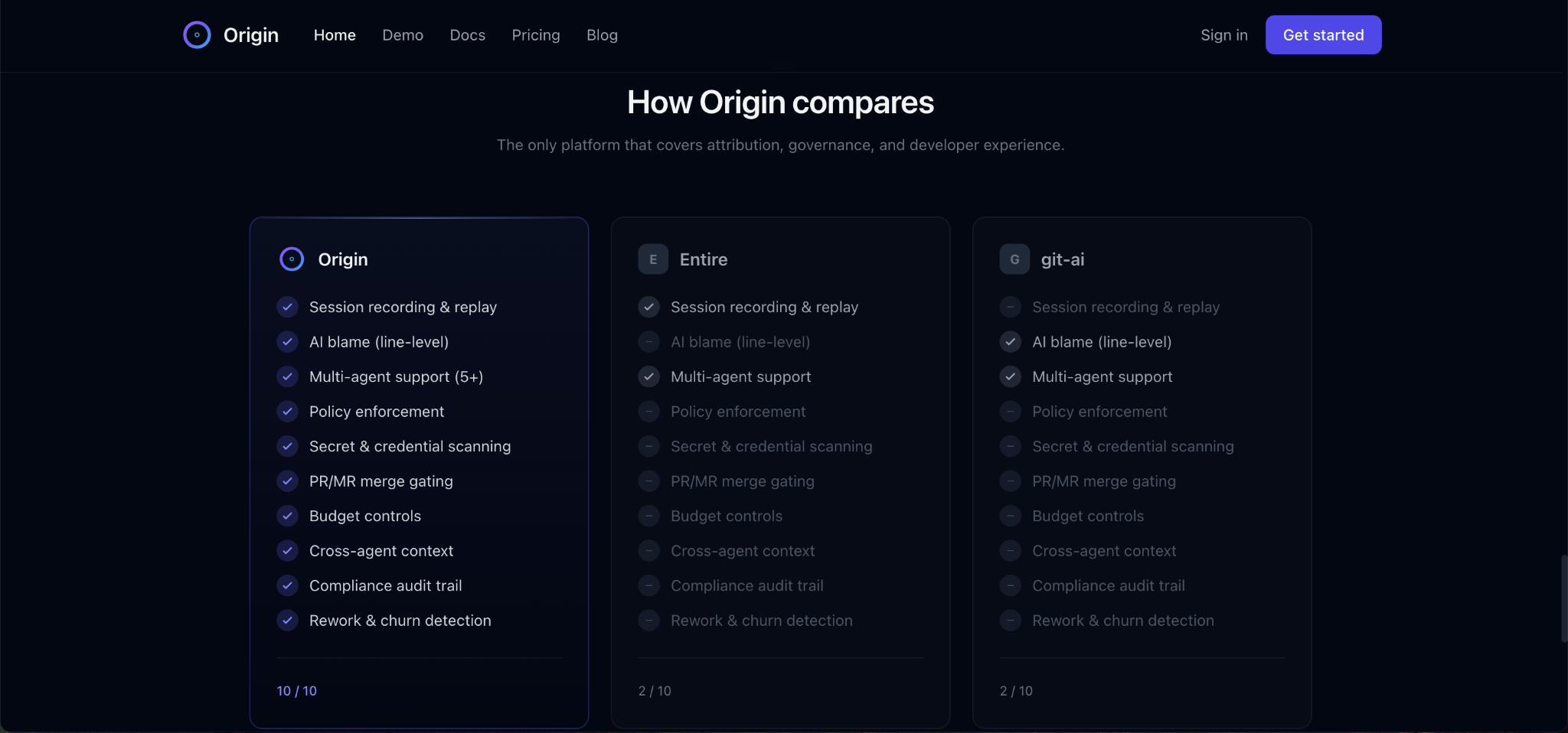
Task: Click checkmark icon beside Origin's Policy enforcement
Action: pyautogui.click(x=287, y=412)
